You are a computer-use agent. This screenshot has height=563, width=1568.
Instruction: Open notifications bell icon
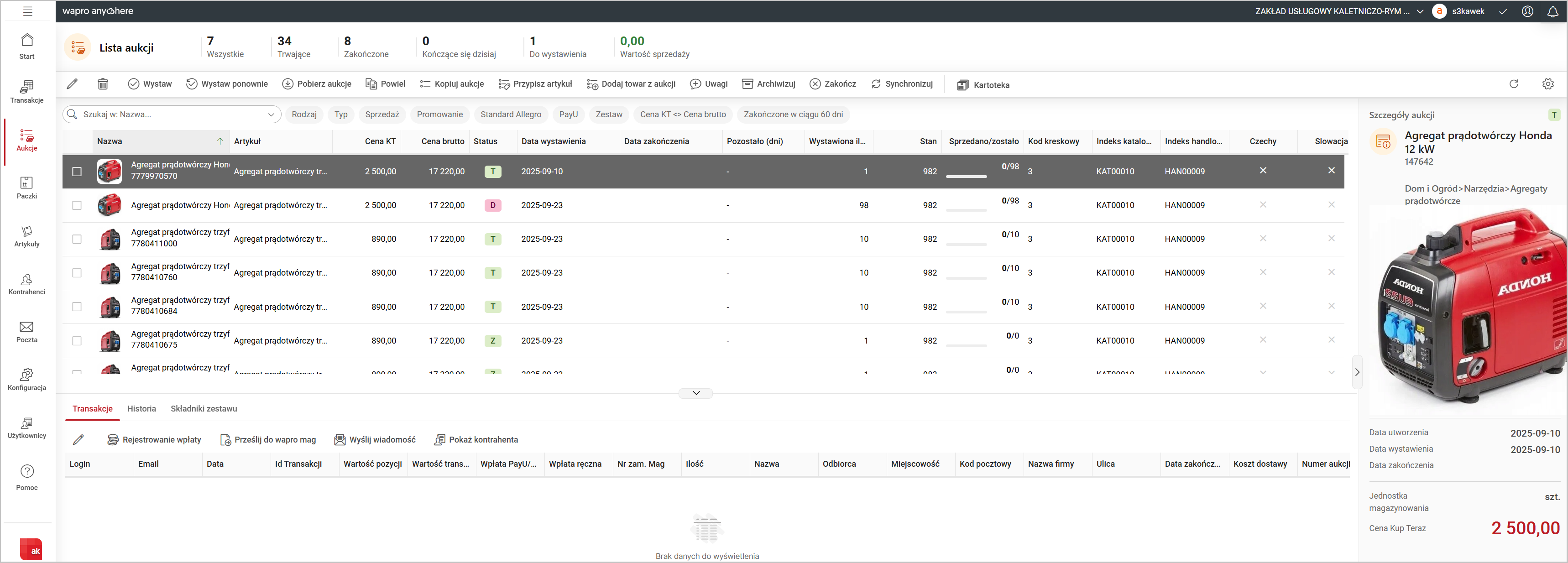pyautogui.click(x=1552, y=11)
